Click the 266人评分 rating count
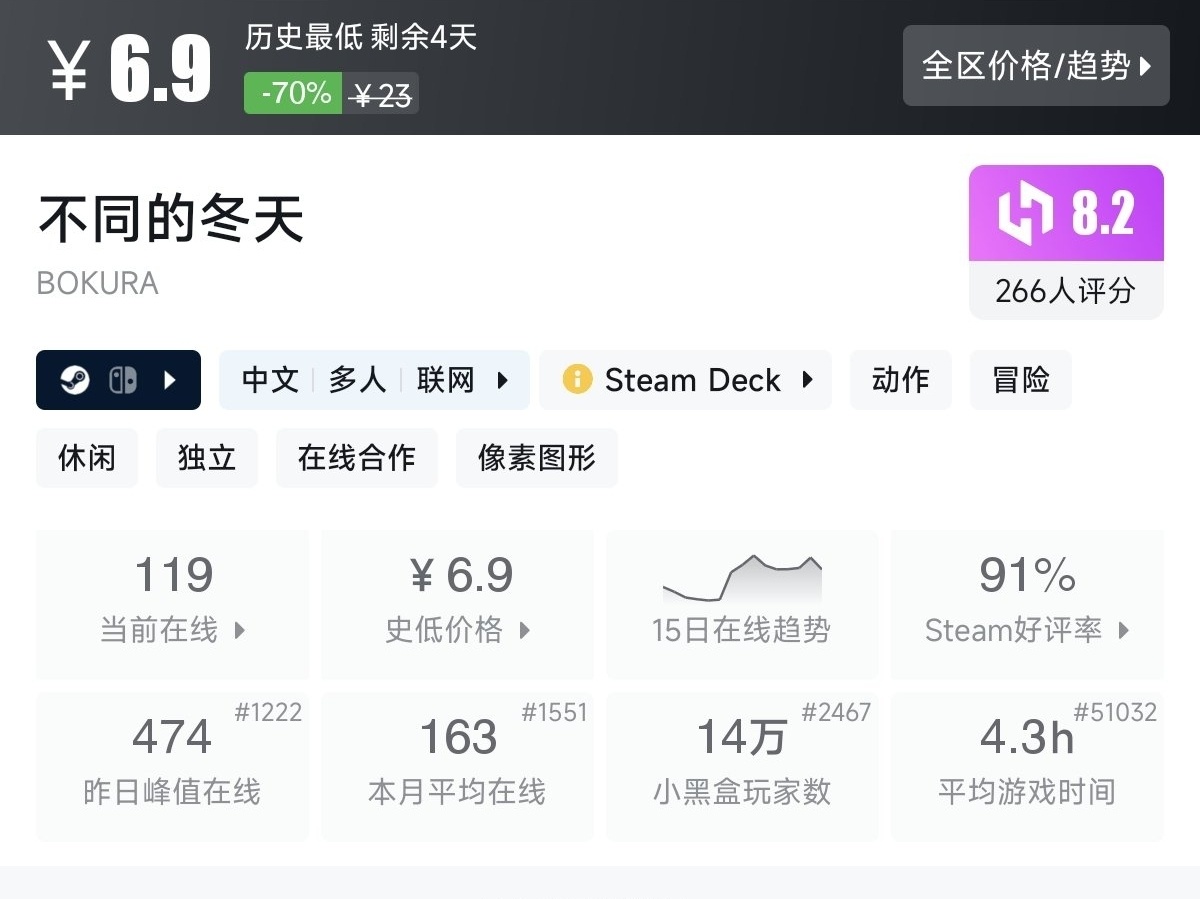This screenshot has height=899, width=1200. tap(1065, 290)
